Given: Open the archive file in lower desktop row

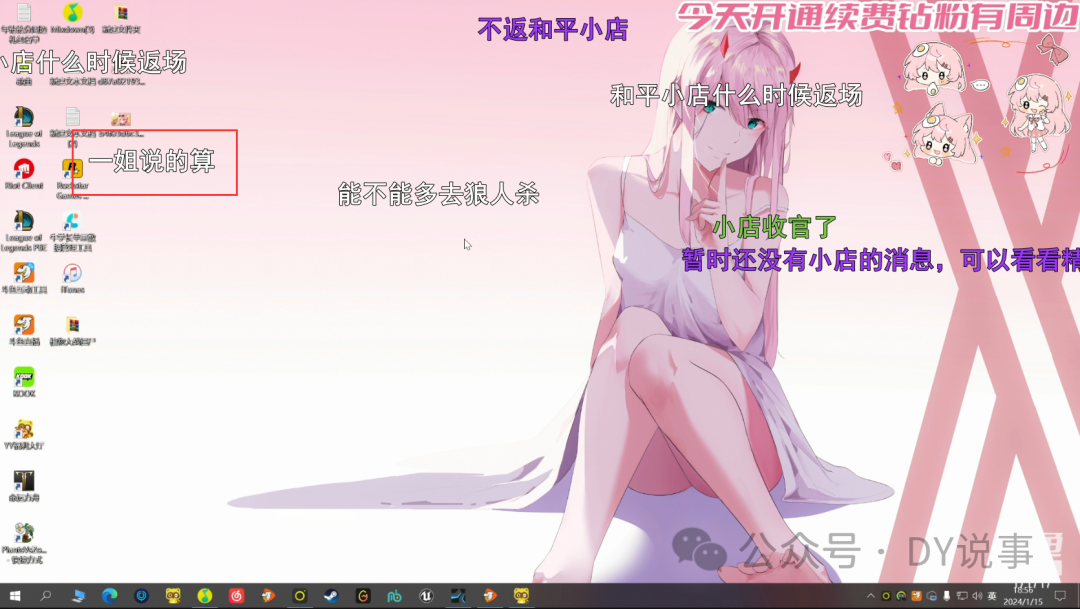Looking at the screenshot, I should click(x=72, y=330).
